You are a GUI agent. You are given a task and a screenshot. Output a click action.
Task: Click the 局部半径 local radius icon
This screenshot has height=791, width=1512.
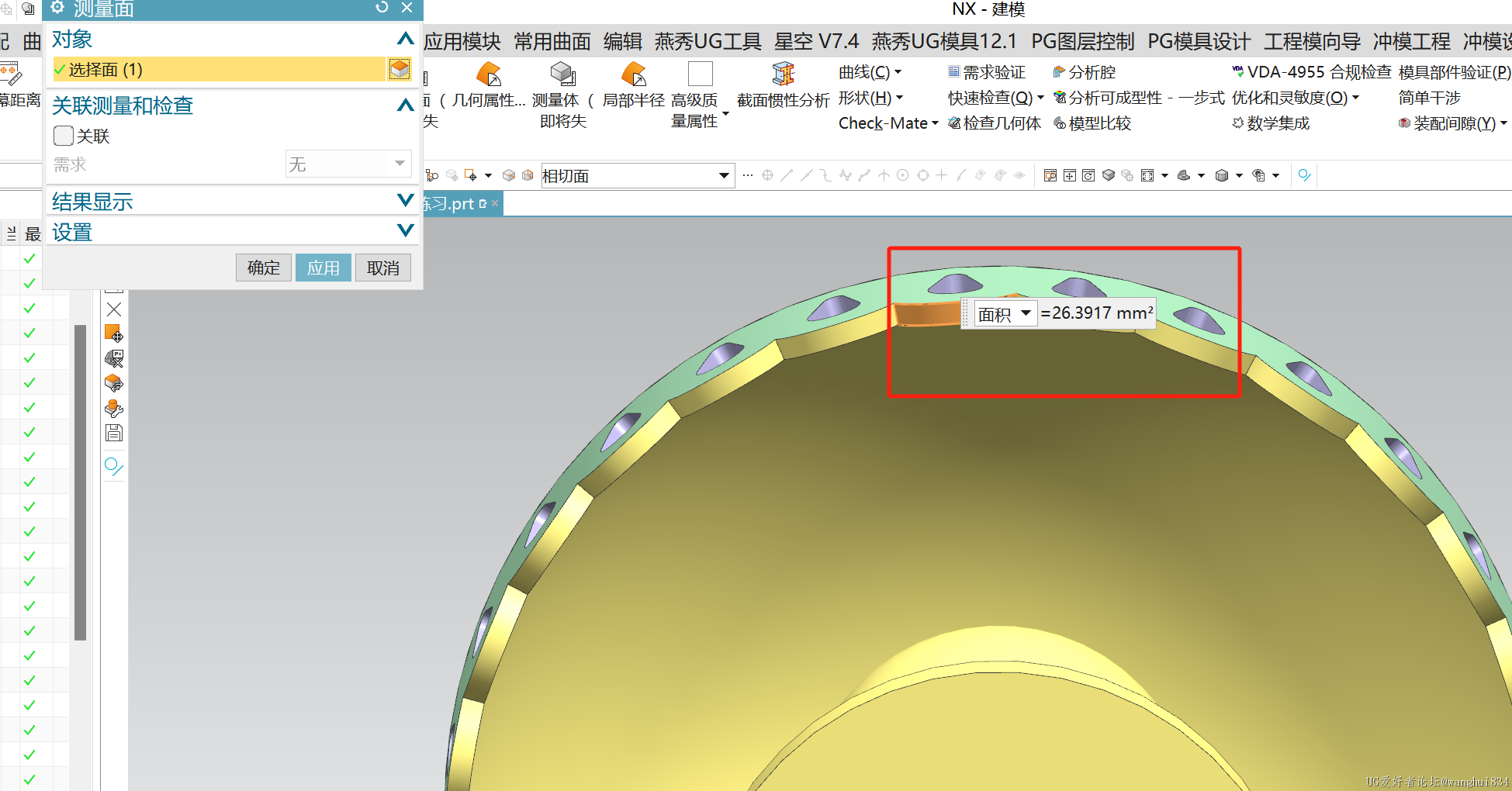coord(634,74)
